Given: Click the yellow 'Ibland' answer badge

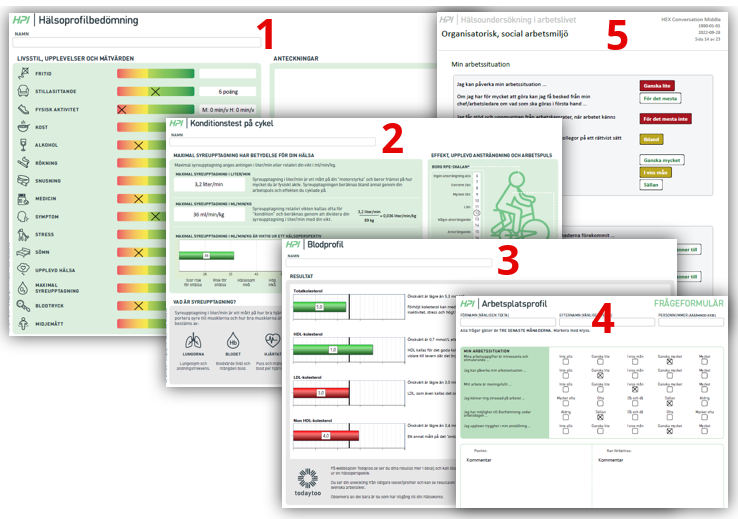Looking at the screenshot, I should point(651,139).
